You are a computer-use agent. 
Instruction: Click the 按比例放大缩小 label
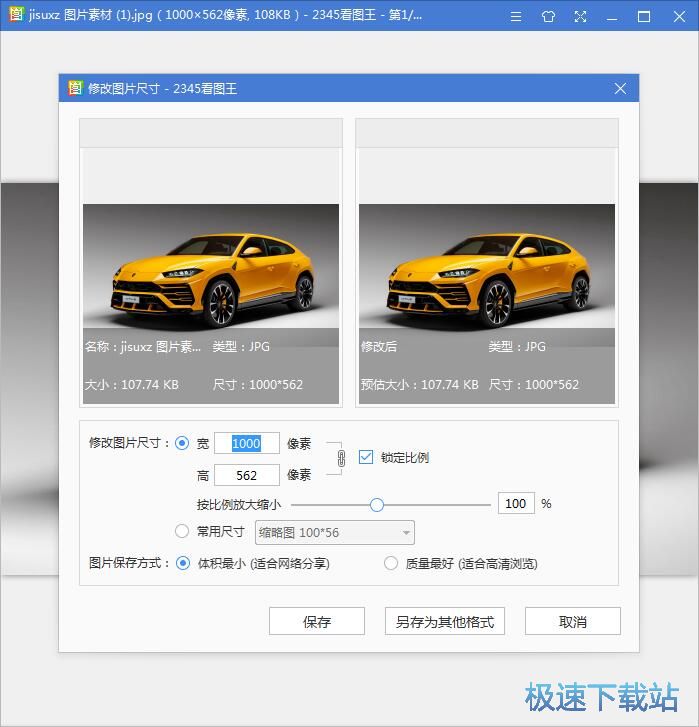coord(238,504)
